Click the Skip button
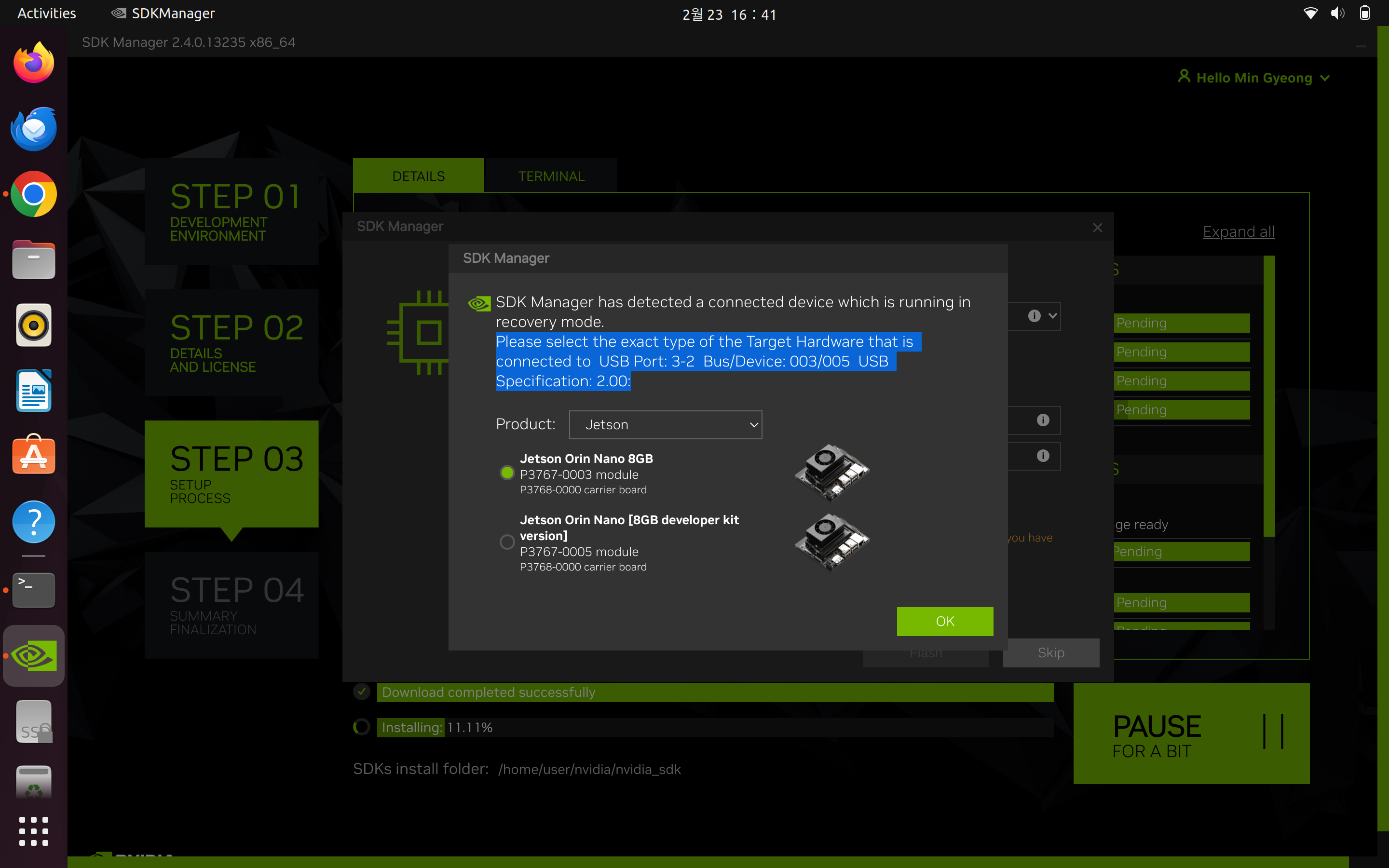The height and width of the screenshot is (868, 1389). click(1050, 653)
